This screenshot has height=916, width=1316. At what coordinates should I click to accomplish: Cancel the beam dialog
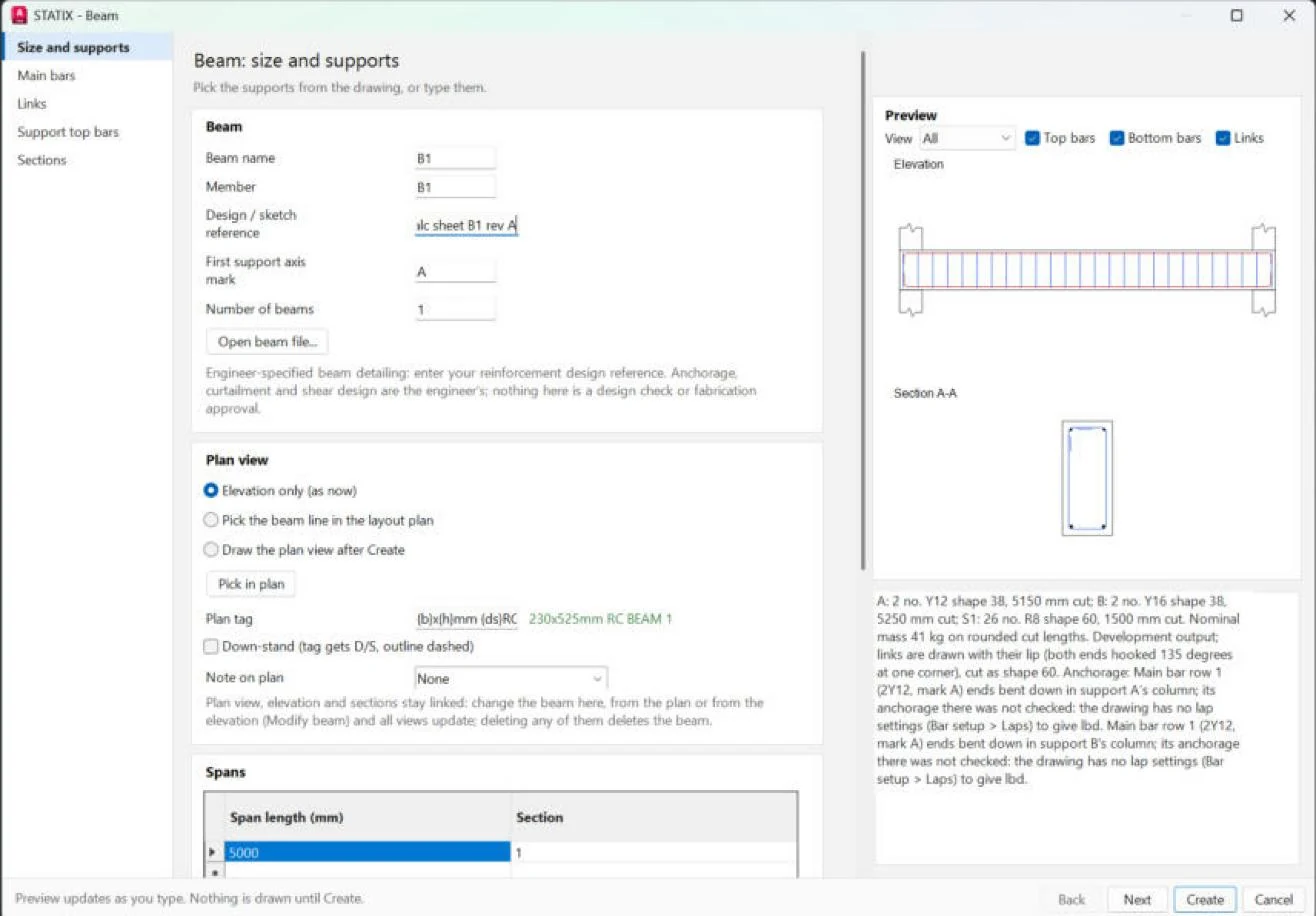(1273, 899)
